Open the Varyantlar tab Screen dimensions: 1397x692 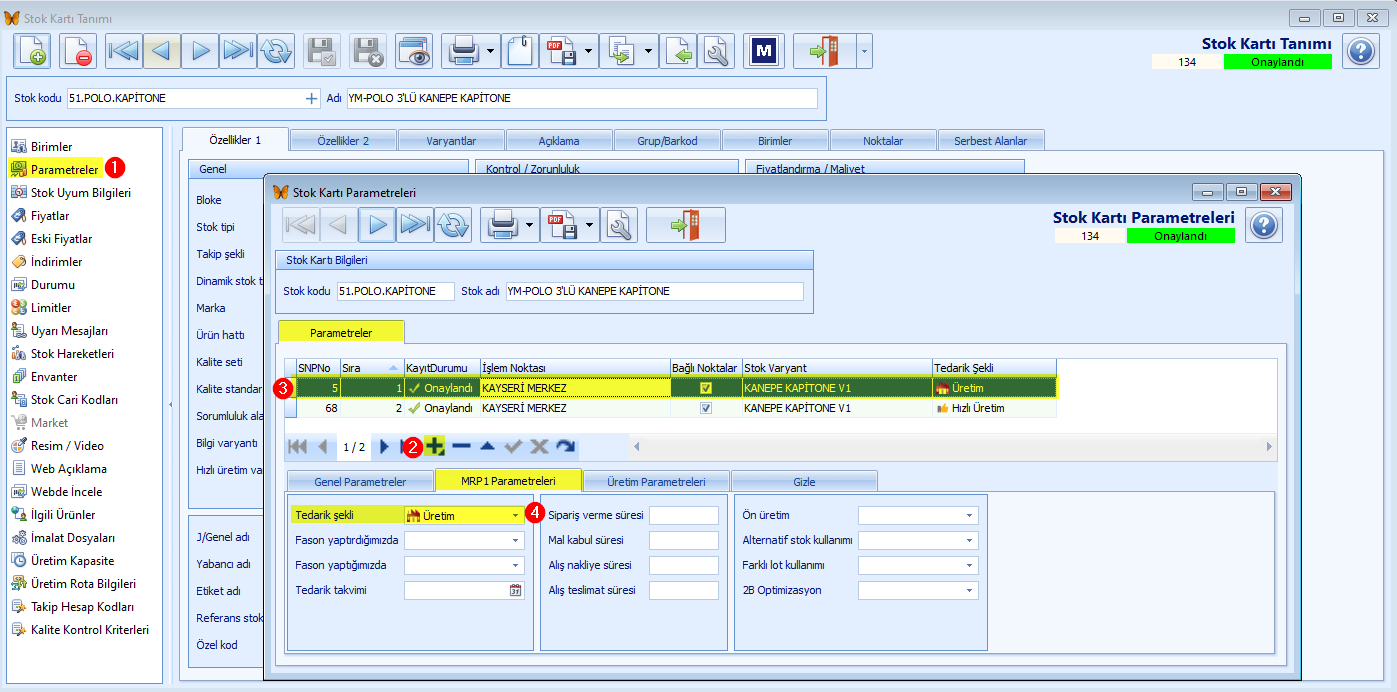(451, 140)
